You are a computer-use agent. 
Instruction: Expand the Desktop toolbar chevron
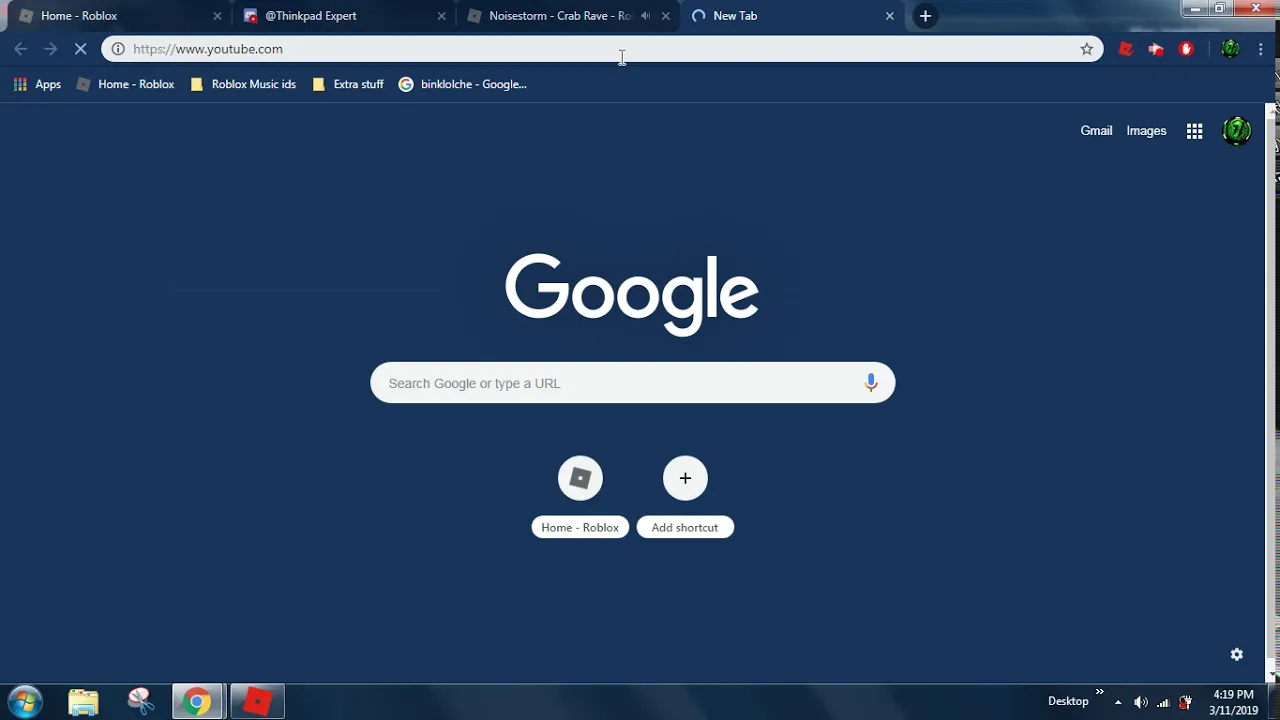[x=1100, y=692]
